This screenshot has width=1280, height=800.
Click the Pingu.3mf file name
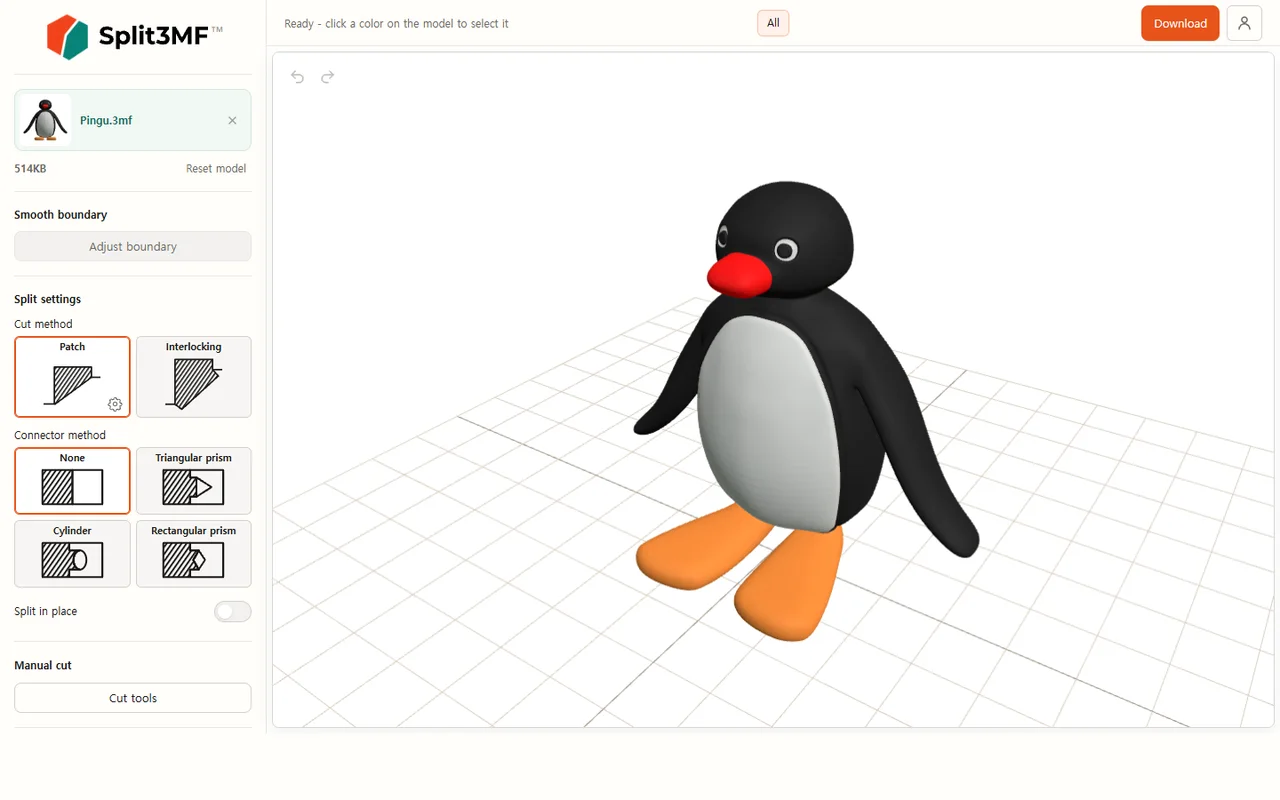tap(106, 120)
